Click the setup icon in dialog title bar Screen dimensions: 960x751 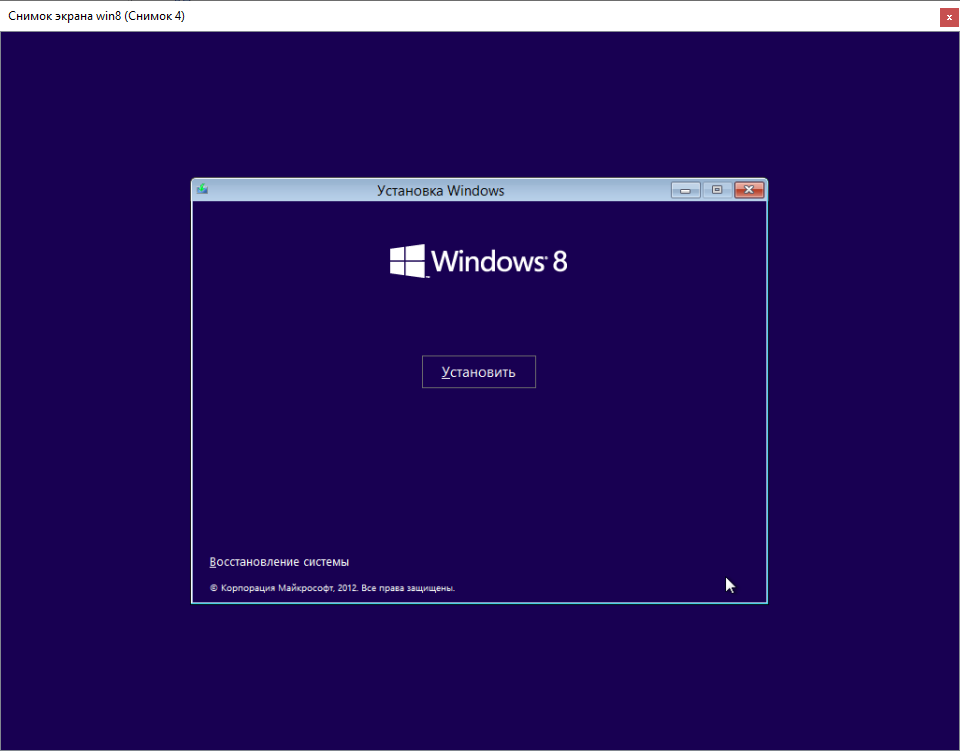pyautogui.click(x=203, y=190)
